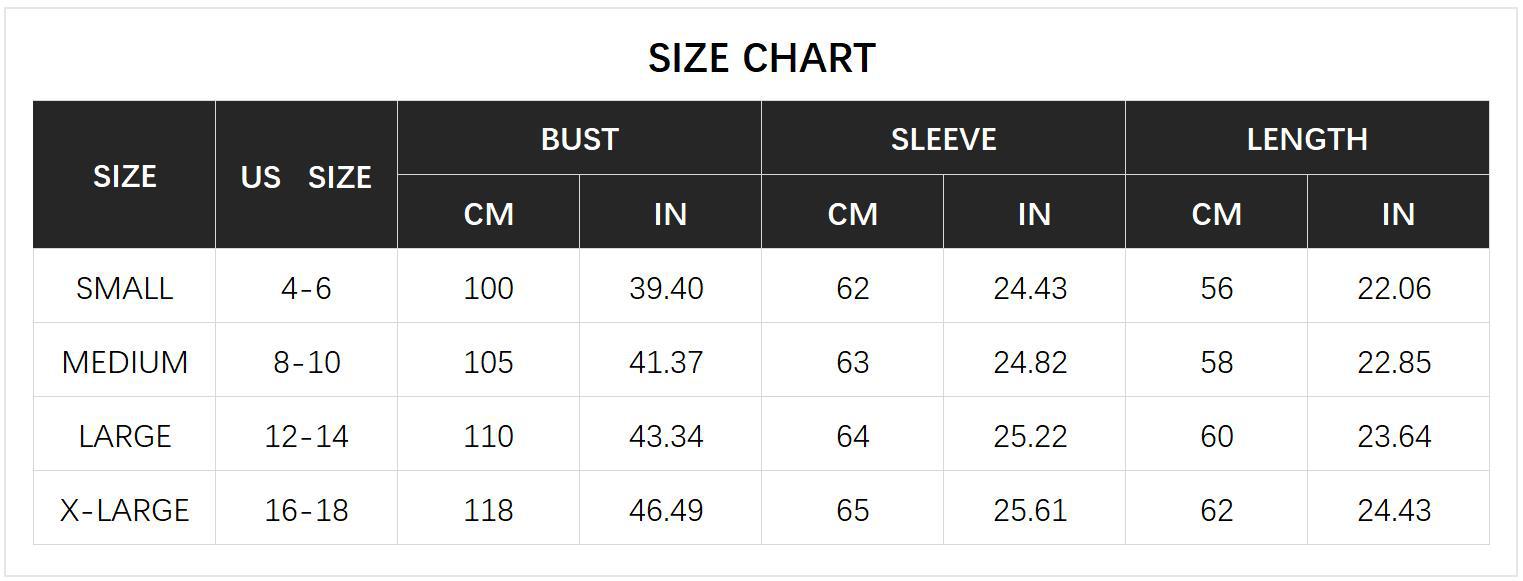The image size is (1523, 581).
Task: Click the US SIZE column header
Action: point(306,177)
